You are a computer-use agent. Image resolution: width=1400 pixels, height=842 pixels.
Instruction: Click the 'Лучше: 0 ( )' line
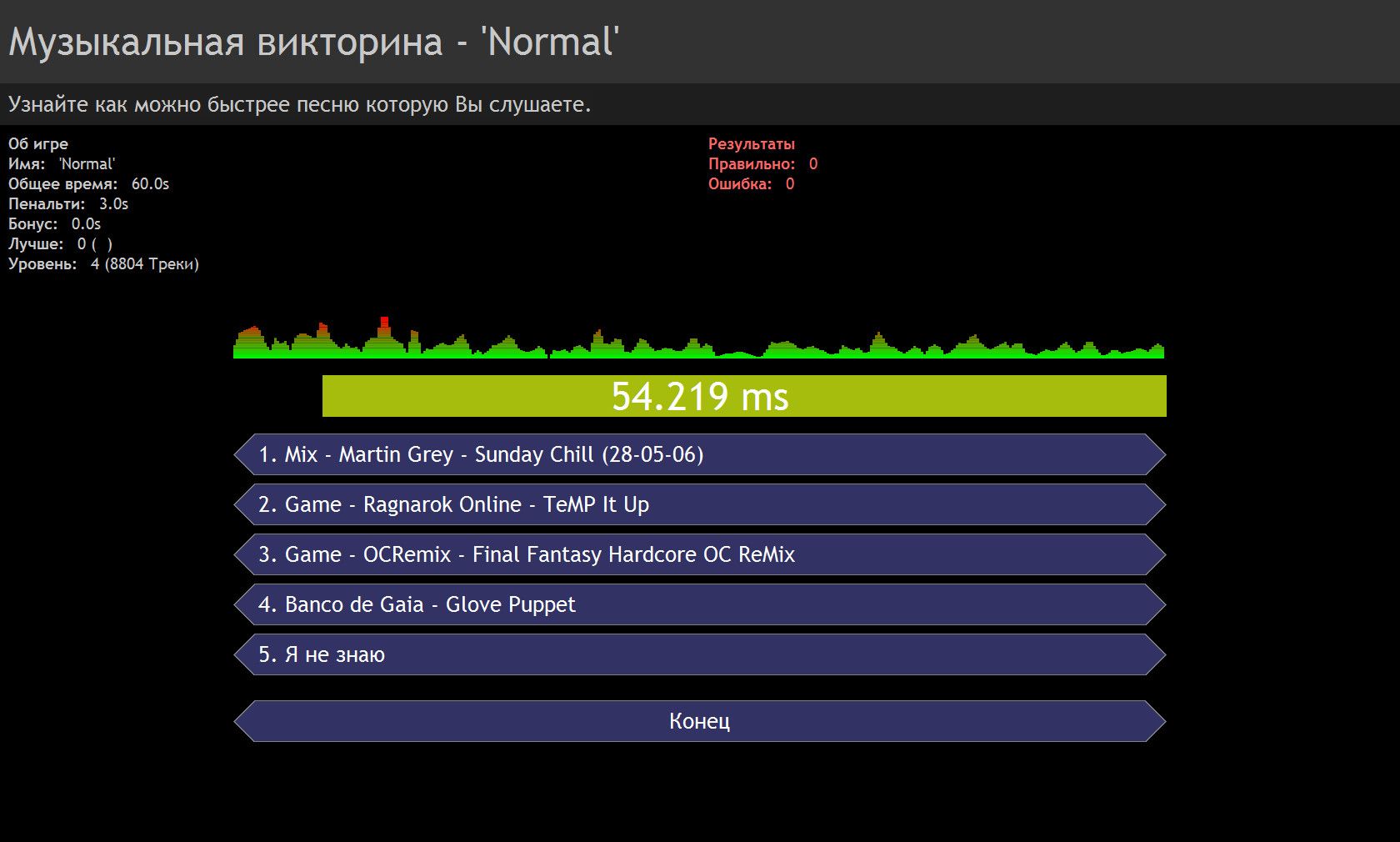coord(60,244)
